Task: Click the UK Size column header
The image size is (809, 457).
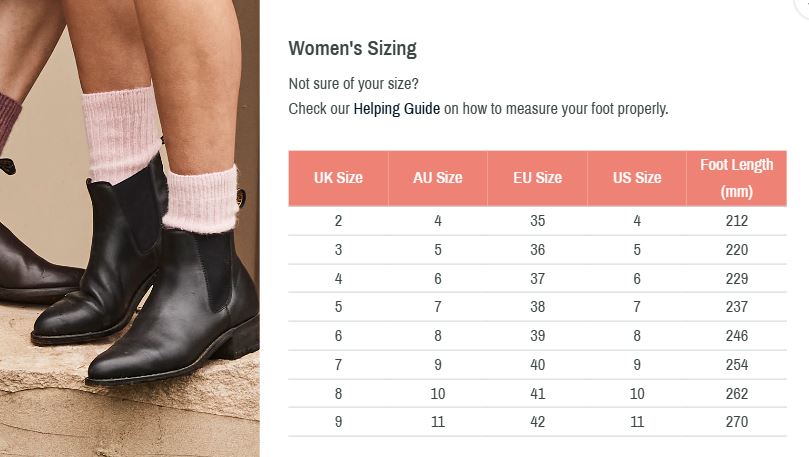Action: pyautogui.click(x=338, y=178)
